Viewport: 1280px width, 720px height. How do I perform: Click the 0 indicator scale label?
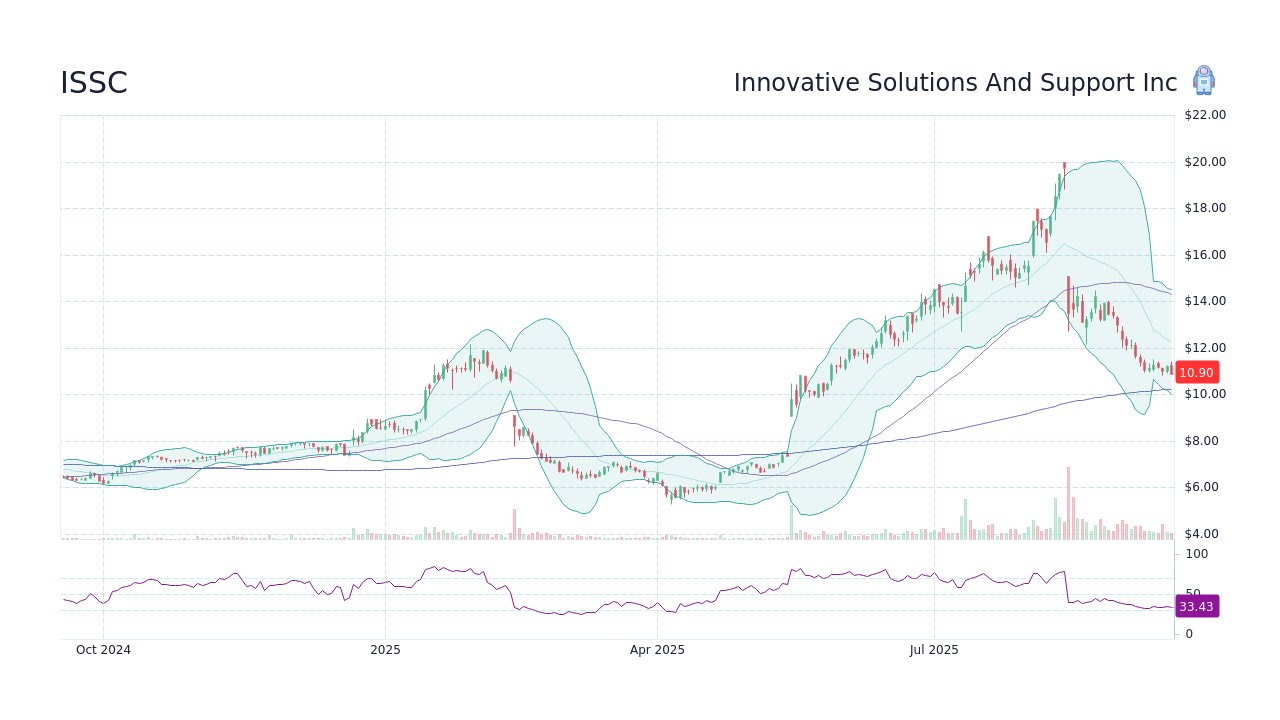(1188, 633)
